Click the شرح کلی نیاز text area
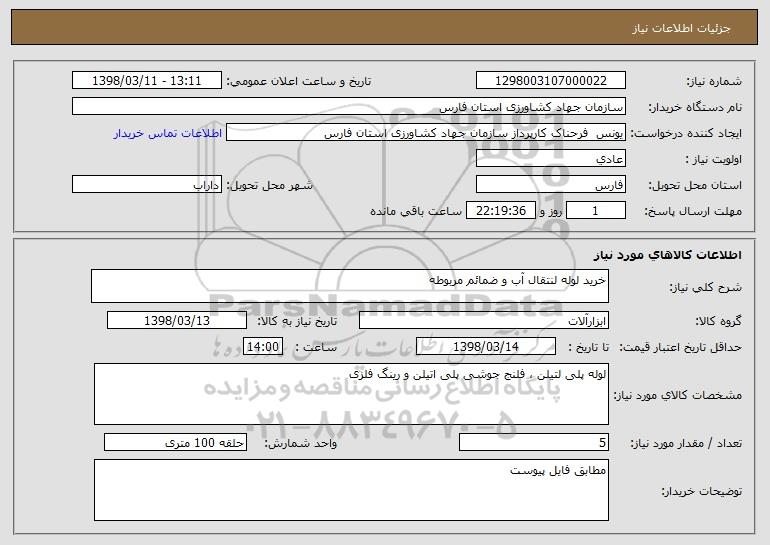The height and width of the screenshot is (545, 770). point(350,286)
